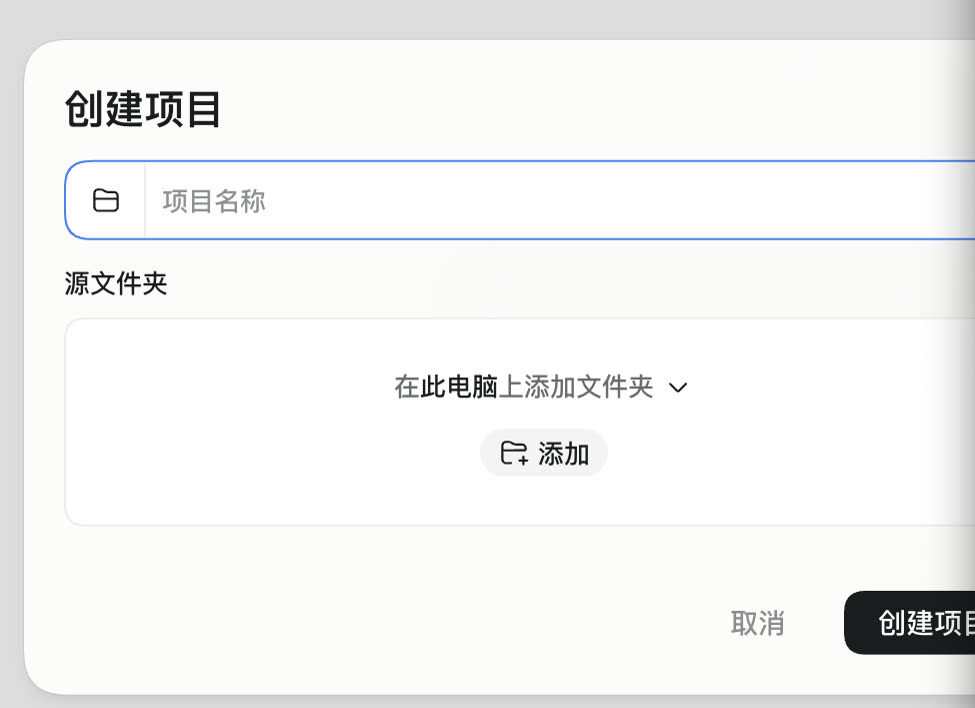Cancel the dialog with 取消
This screenshot has width=975, height=708.
tap(757, 623)
